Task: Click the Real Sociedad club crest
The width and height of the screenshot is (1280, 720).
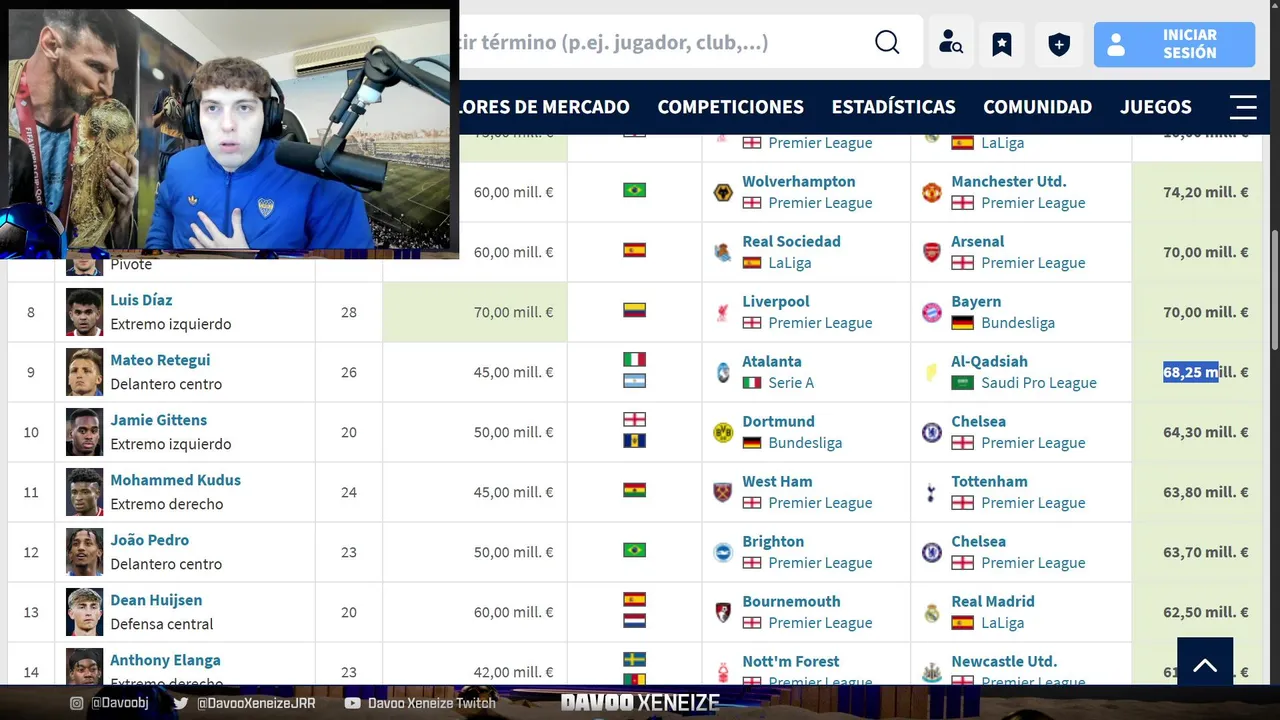Action: [723, 252]
